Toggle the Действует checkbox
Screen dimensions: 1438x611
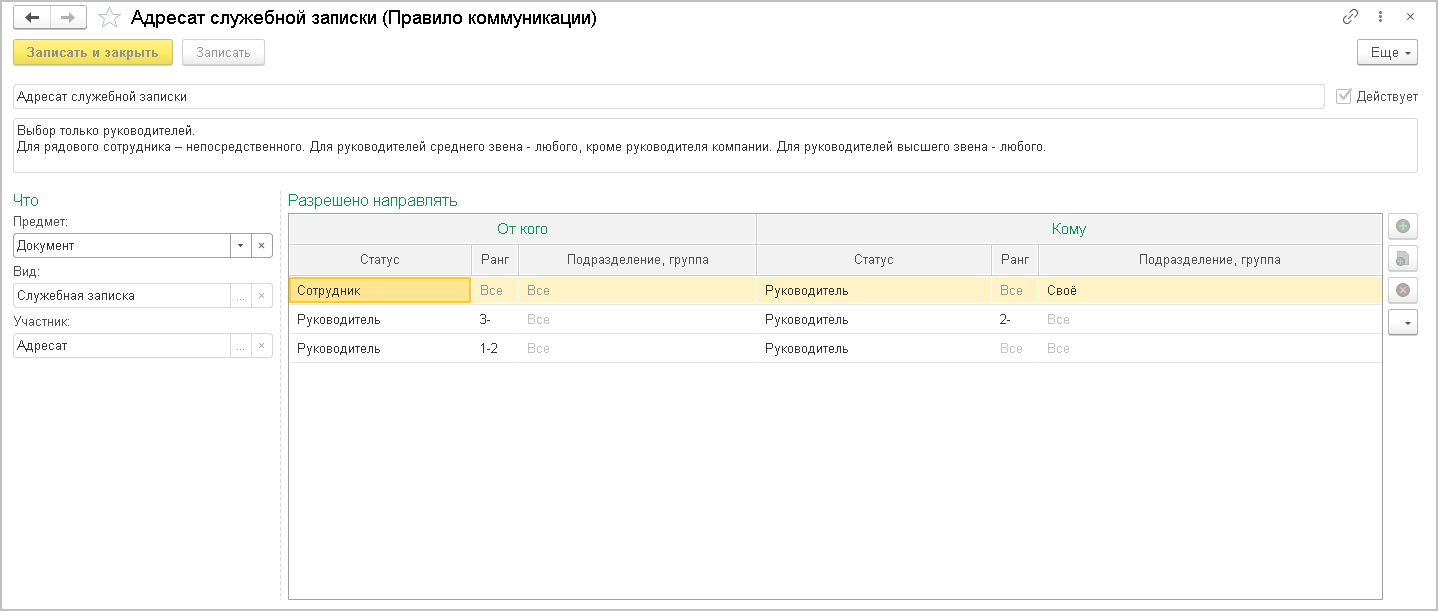[x=1344, y=96]
